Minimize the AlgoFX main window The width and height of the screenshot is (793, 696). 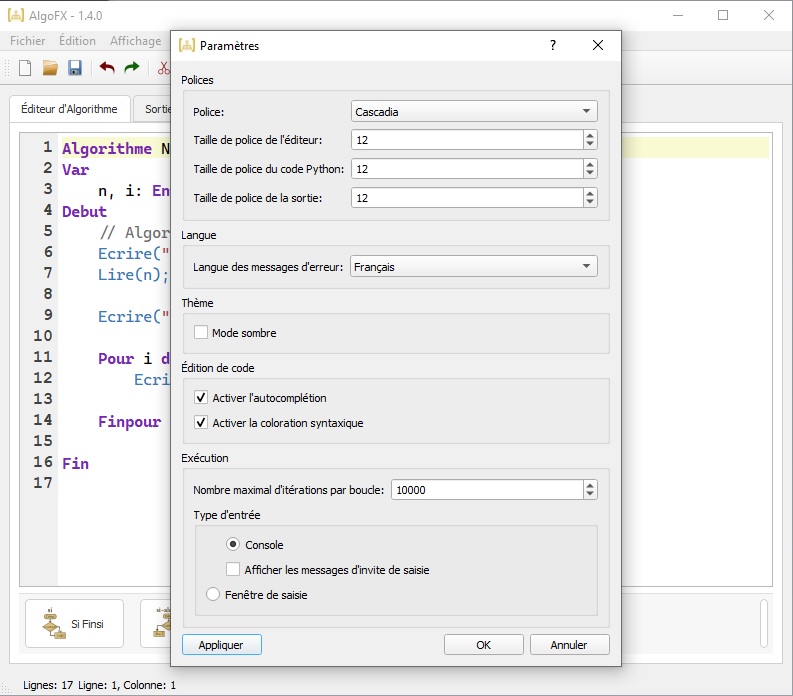click(x=678, y=15)
